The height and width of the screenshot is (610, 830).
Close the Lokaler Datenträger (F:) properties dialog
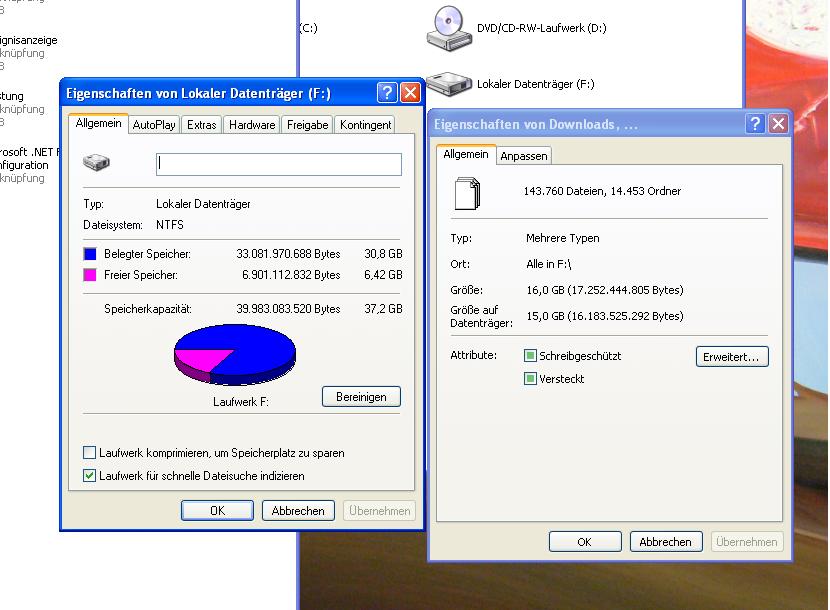410,93
